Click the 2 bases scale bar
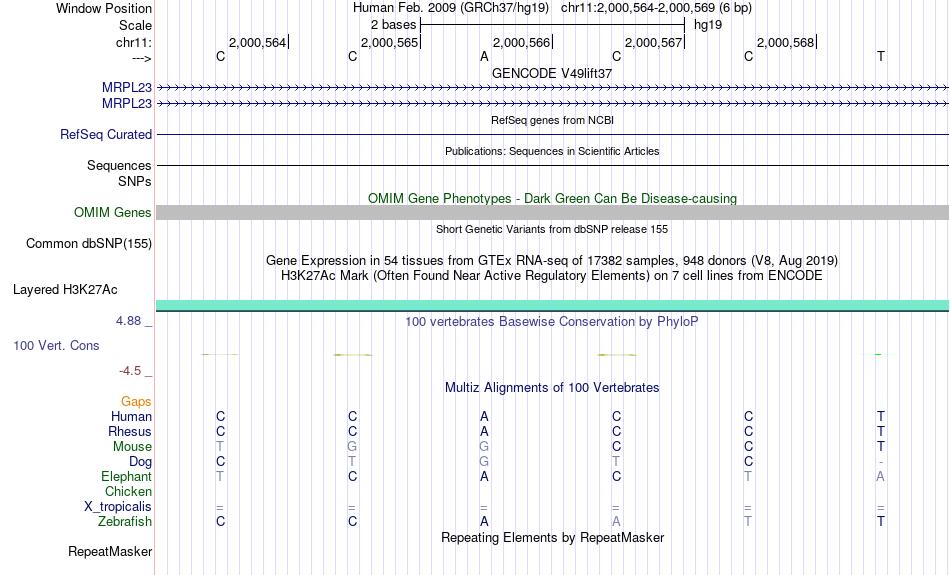Image resolution: width=950 pixels, height=575 pixels. pyautogui.click(x=553, y=25)
